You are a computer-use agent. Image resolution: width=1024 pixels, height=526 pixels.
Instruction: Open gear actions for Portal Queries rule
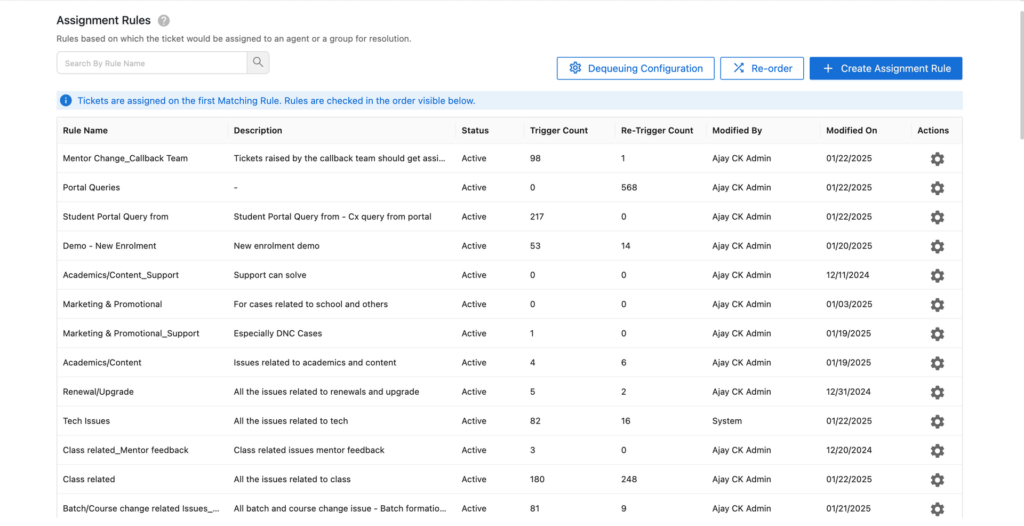click(937, 188)
